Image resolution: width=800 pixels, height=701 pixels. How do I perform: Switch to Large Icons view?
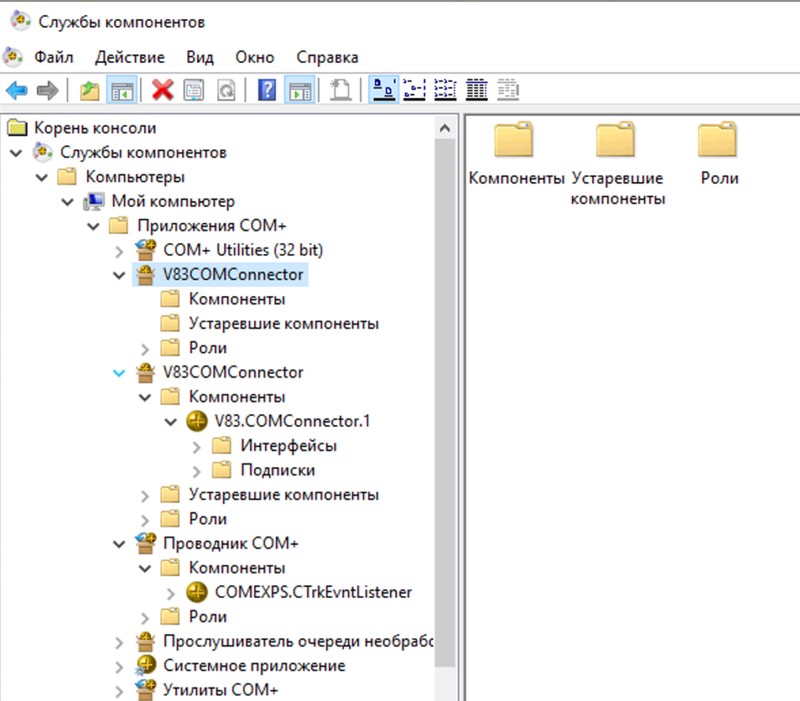(x=383, y=90)
